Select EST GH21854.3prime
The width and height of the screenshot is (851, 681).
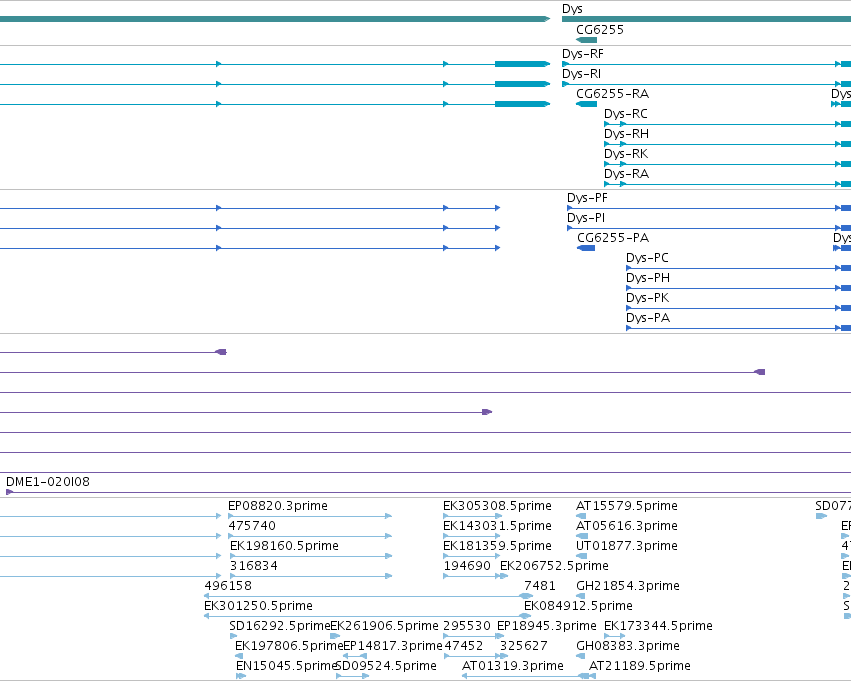pos(628,587)
